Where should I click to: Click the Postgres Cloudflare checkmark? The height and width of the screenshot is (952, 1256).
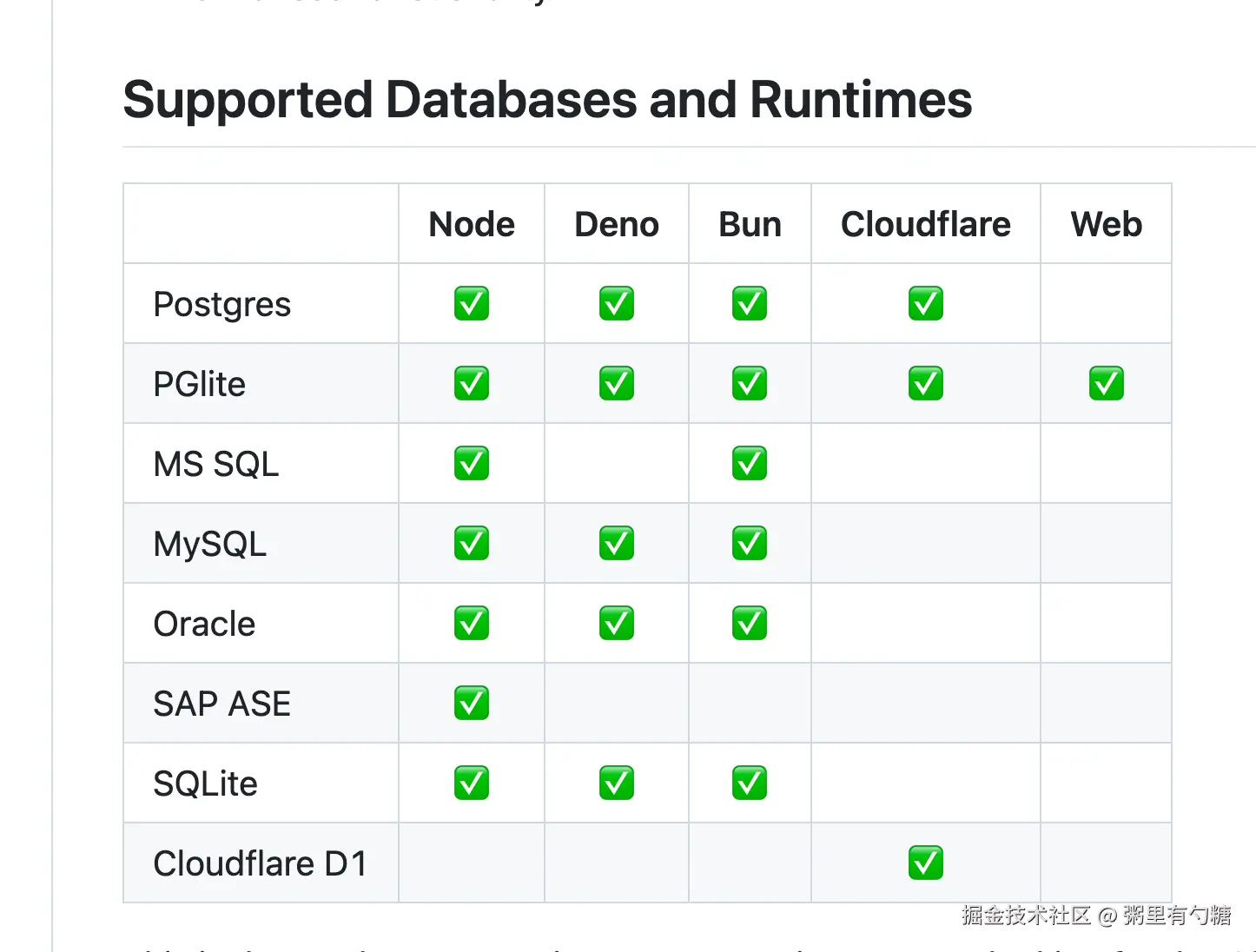pyautogui.click(x=926, y=304)
